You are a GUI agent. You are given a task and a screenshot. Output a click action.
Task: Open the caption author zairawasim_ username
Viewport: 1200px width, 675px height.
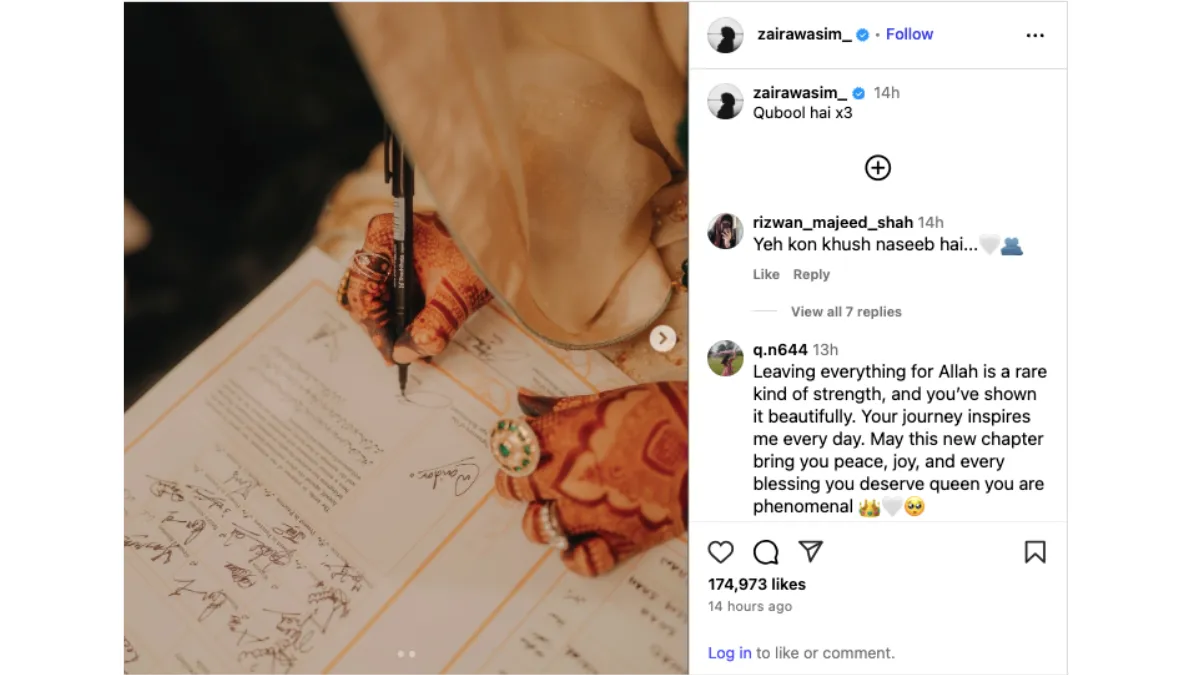[x=800, y=92]
